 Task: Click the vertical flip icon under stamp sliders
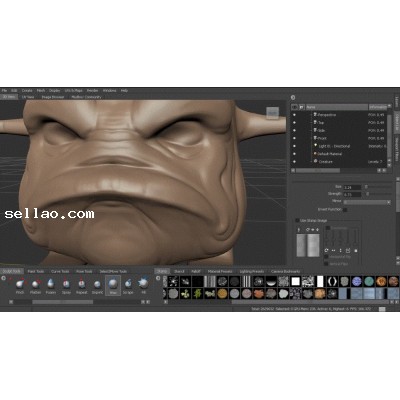point(340,250)
